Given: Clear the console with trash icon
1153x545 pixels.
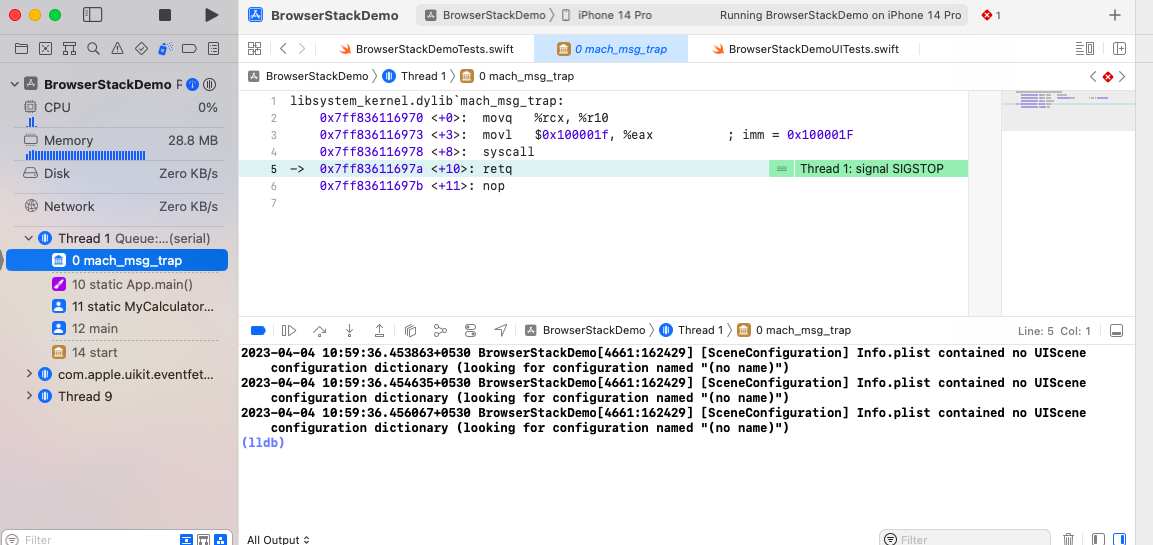Looking at the screenshot, I should [x=1070, y=540].
